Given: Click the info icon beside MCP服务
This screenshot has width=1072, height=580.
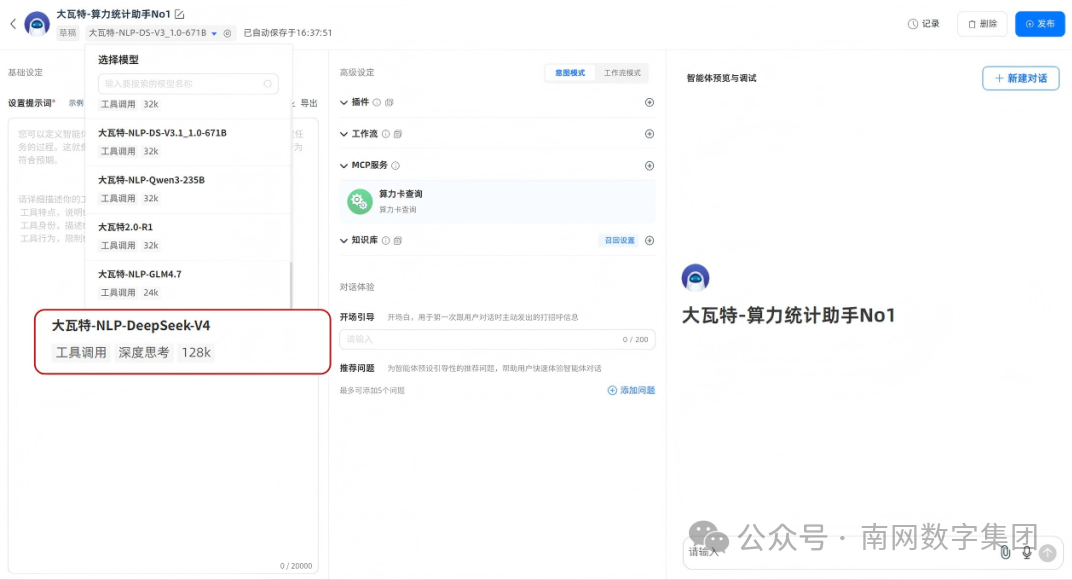Looking at the screenshot, I should [x=395, y=166].
